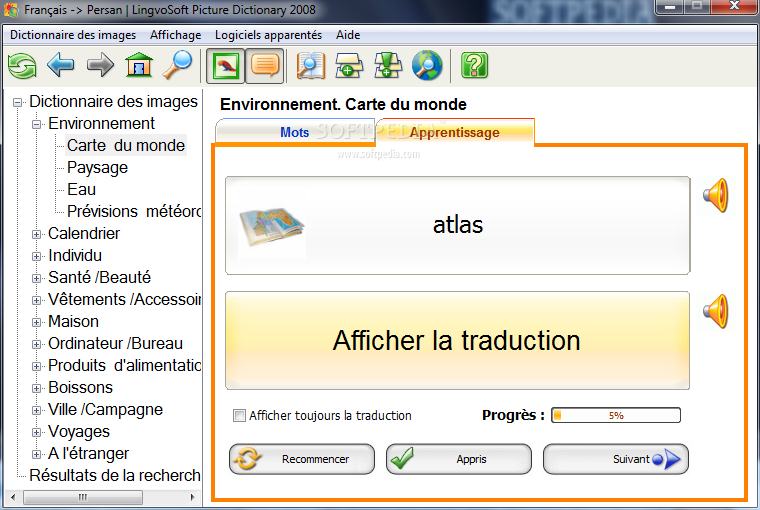Open Résultats de la recherche item

pos(115,476)
